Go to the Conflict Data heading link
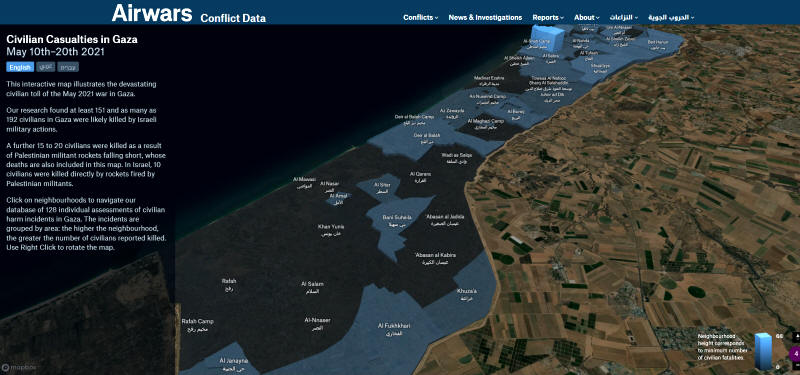Screen dimensions: 800x375 pos(233,18)
